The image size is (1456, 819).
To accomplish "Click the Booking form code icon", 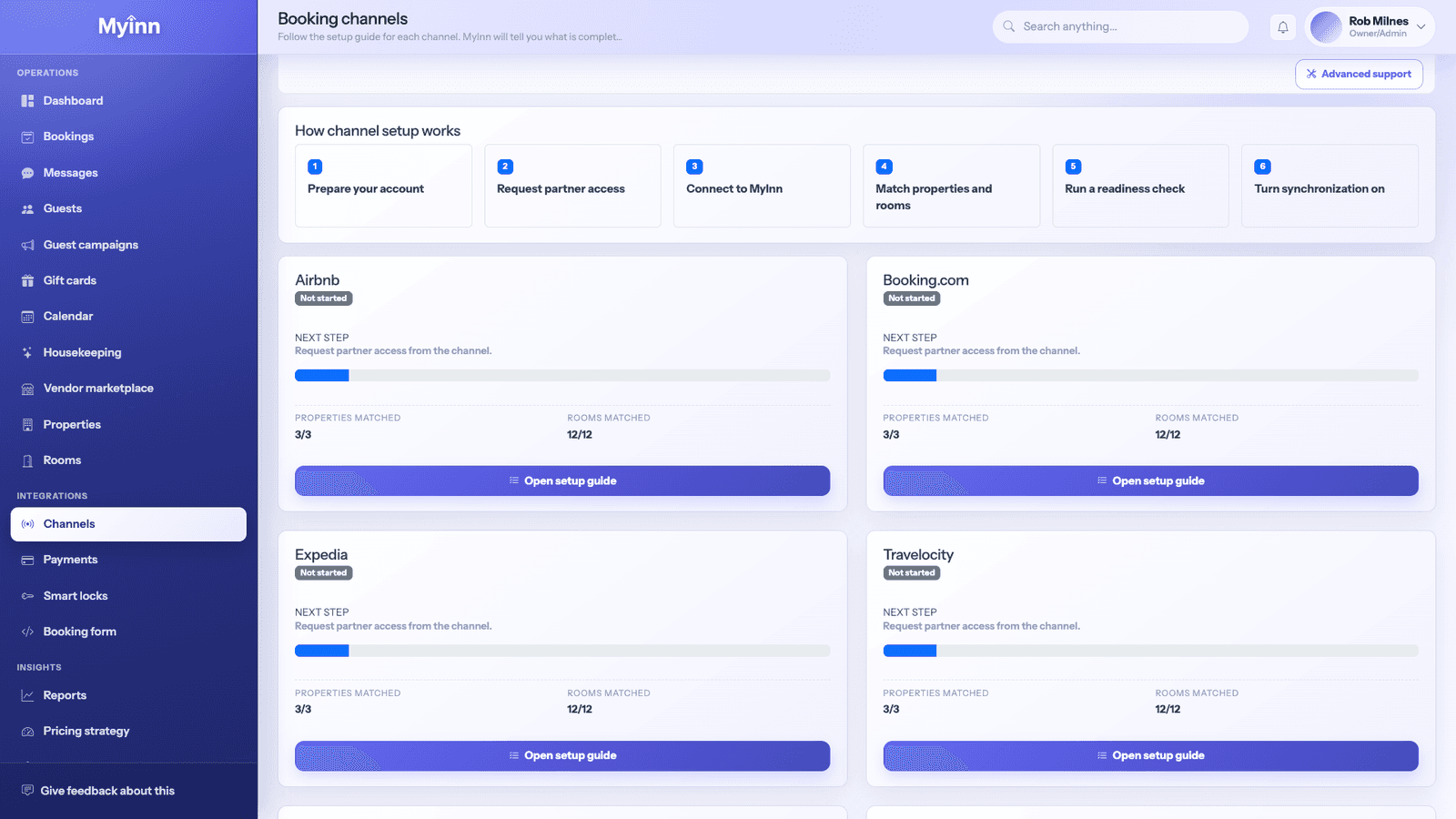I will point(27,632).
